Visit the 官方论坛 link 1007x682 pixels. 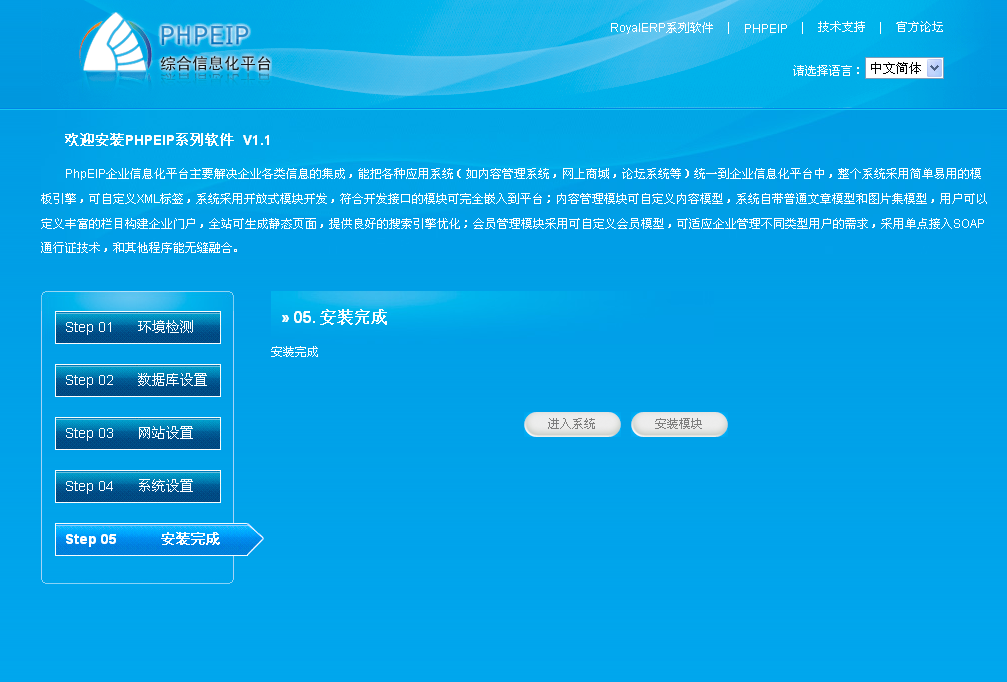point(919,27)
